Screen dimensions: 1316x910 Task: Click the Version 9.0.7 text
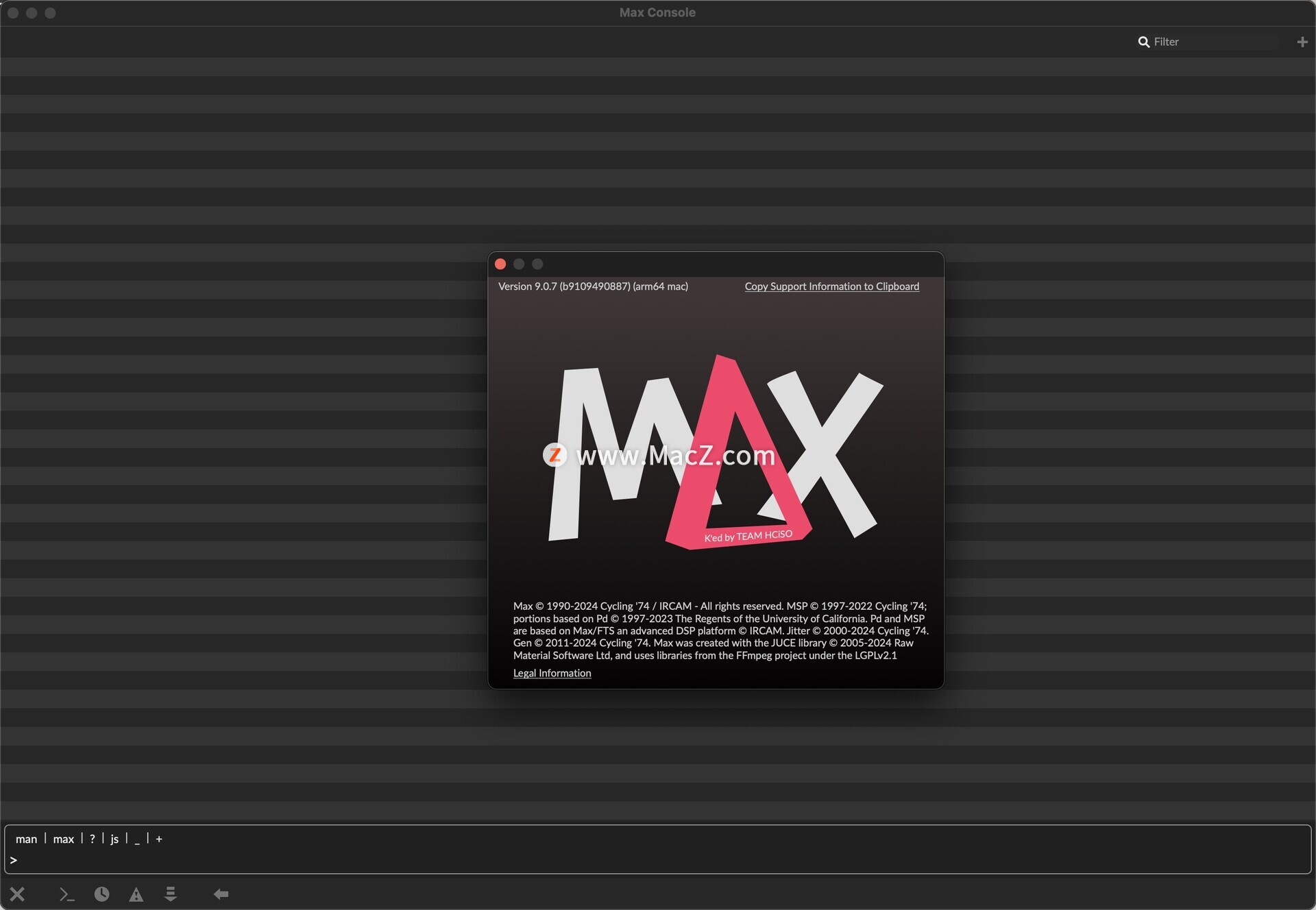(x=593, y=286)
